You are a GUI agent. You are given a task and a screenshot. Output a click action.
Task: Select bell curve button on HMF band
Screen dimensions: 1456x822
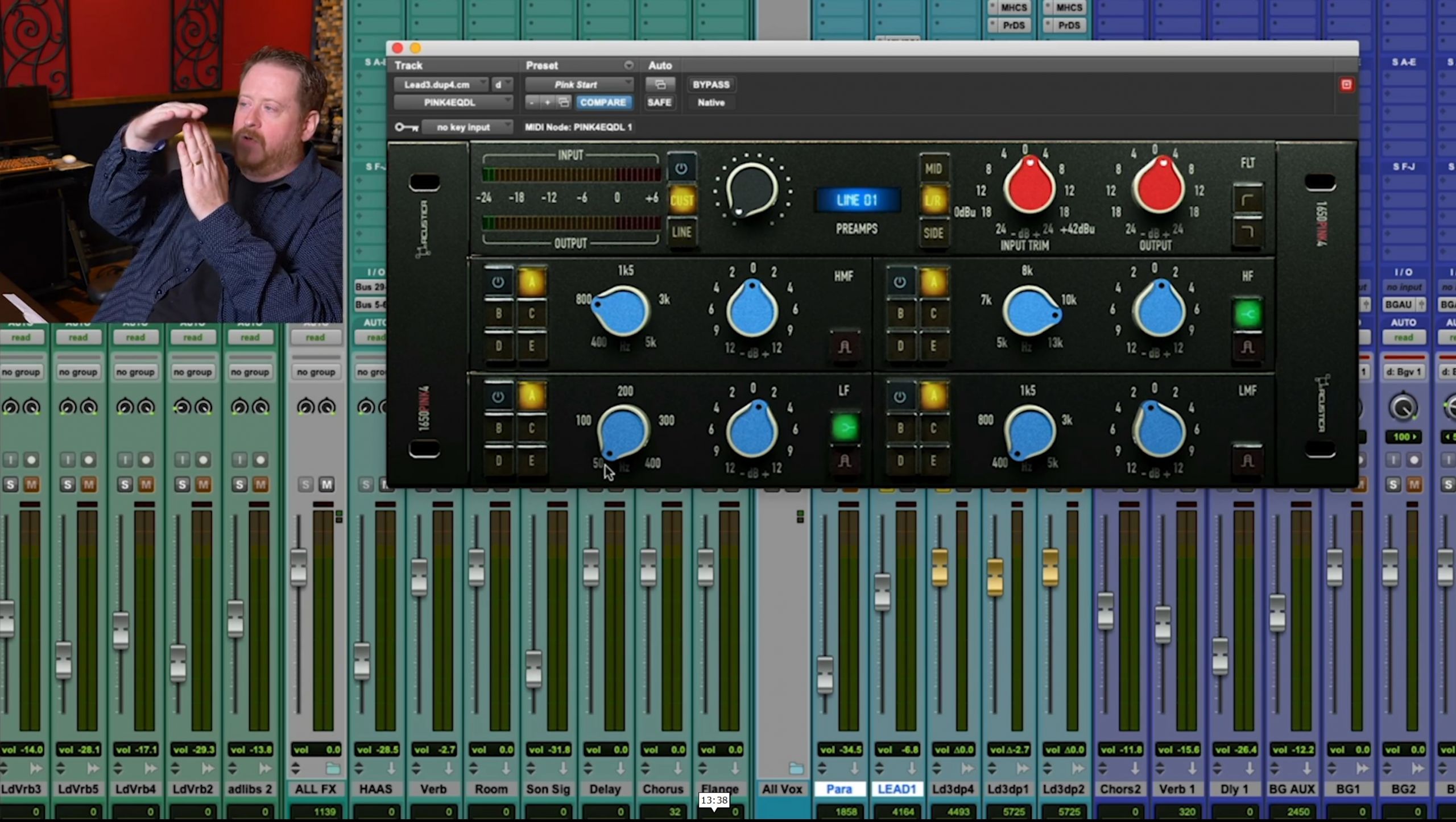tap(845, 347)
